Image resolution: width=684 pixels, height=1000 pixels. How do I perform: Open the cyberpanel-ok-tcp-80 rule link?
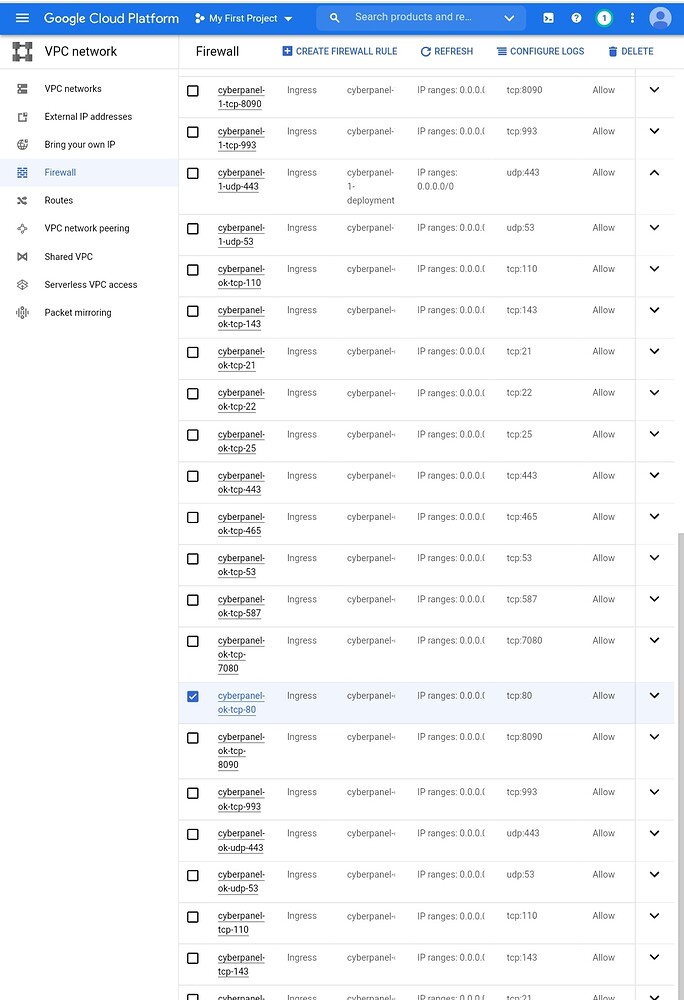[241, 702]
